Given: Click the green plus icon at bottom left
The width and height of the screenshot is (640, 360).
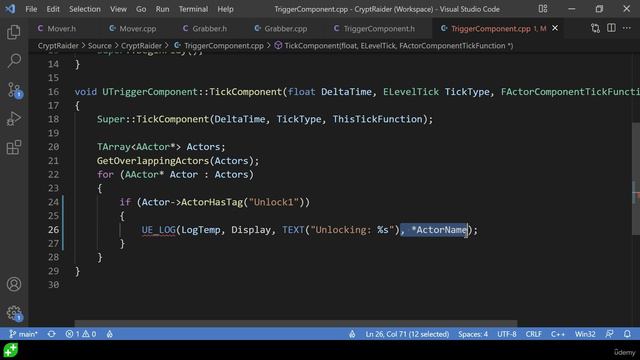Looking at the screenshot, I should coord(11,350).
